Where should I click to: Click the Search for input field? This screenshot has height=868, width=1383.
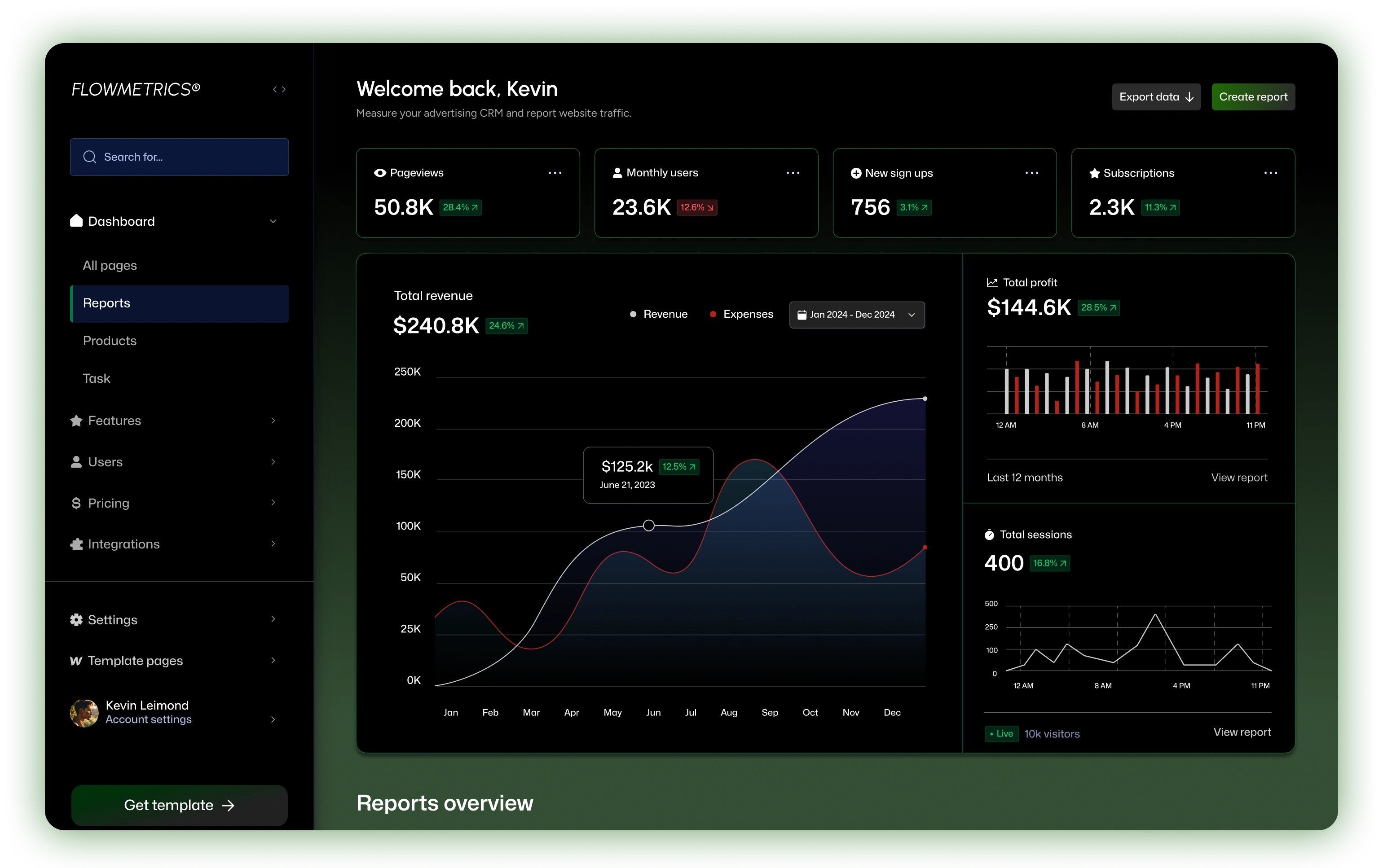pos(179,157)
